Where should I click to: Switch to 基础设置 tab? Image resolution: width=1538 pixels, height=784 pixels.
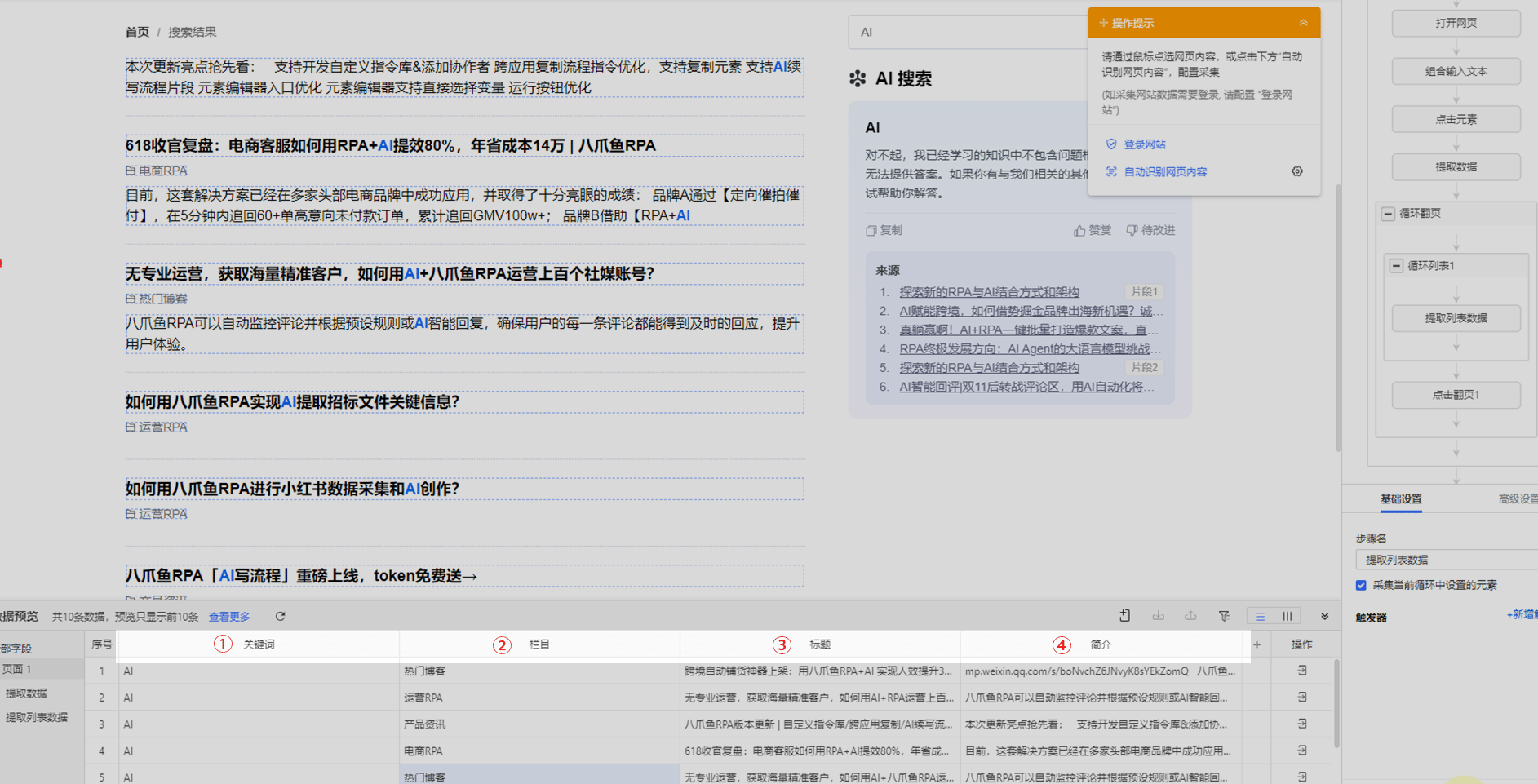[1401, 499]
